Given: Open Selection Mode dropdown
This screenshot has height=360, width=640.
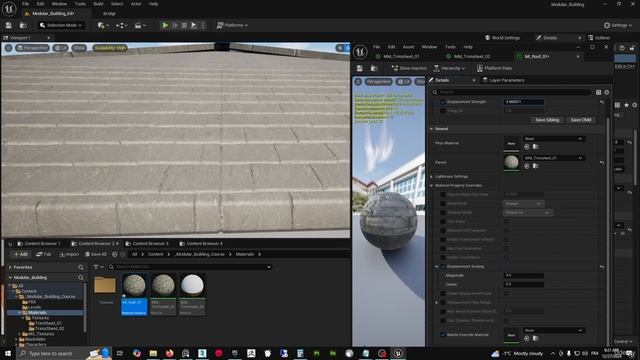Looking at the screenshot, I should [61, 25].
